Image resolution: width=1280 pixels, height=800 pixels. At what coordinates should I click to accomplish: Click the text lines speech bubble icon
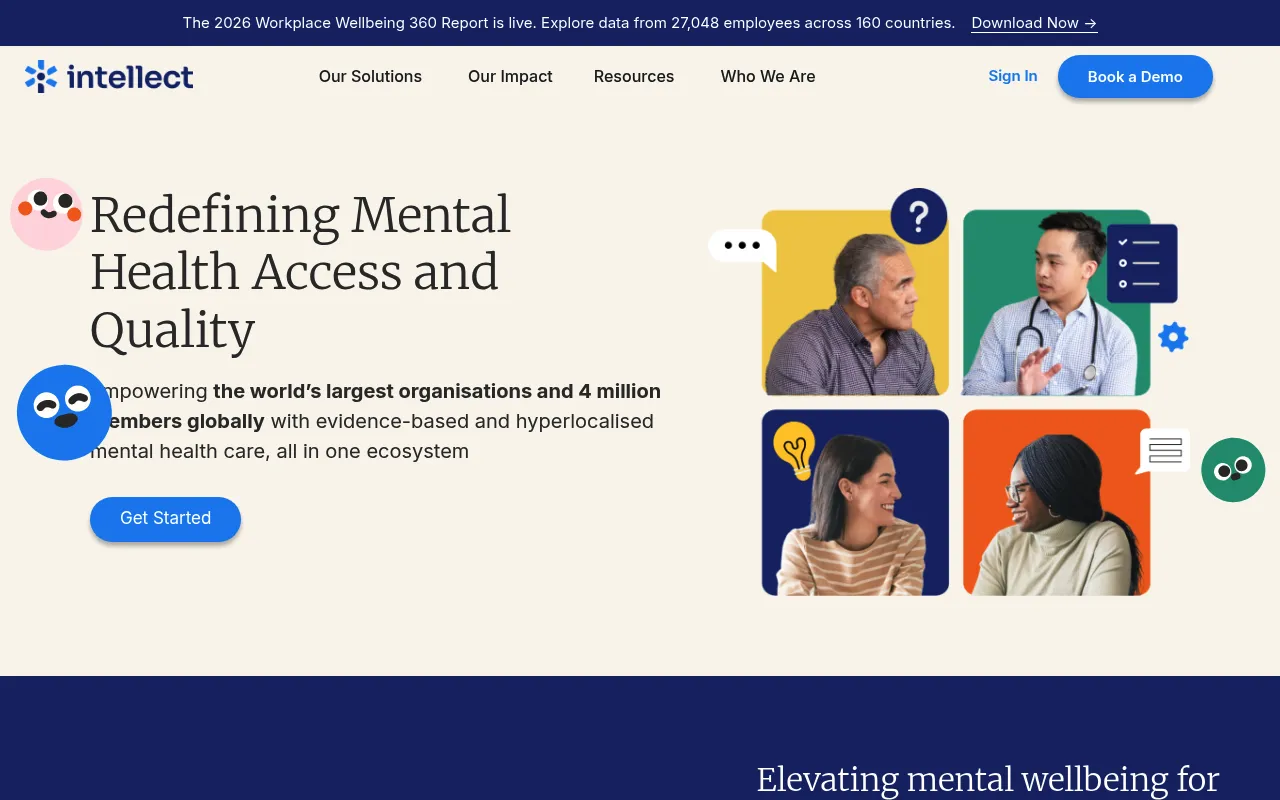coord(1164,451)
